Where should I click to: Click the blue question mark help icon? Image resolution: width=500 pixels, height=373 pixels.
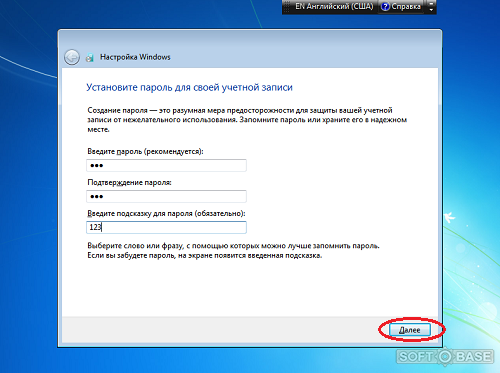pyautogui.click(x=385, y=6)
